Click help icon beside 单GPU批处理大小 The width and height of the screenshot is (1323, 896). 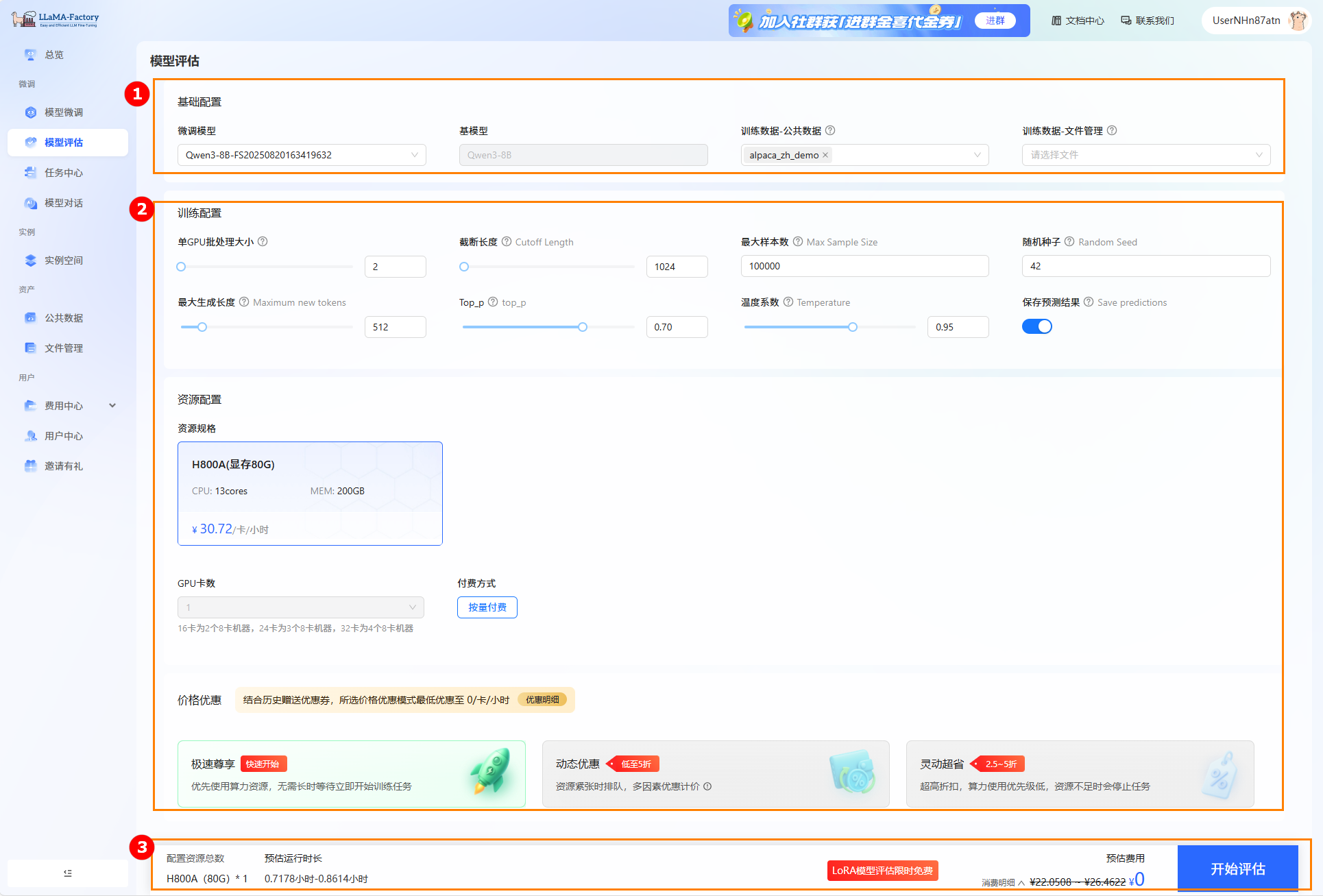tap(263, 242)
